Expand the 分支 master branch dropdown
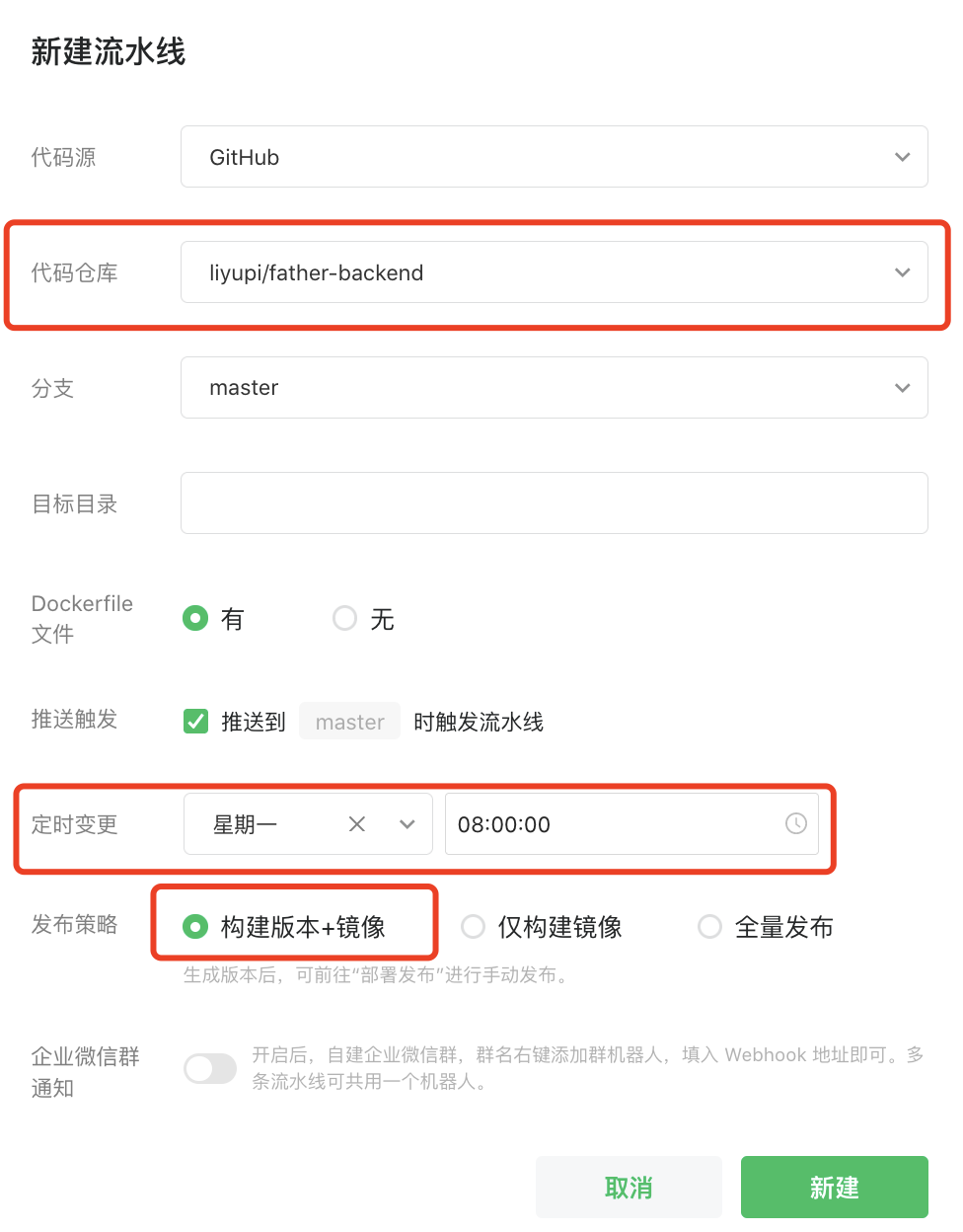The width and height of the screenshot is (963, 1232). (554, 388)
